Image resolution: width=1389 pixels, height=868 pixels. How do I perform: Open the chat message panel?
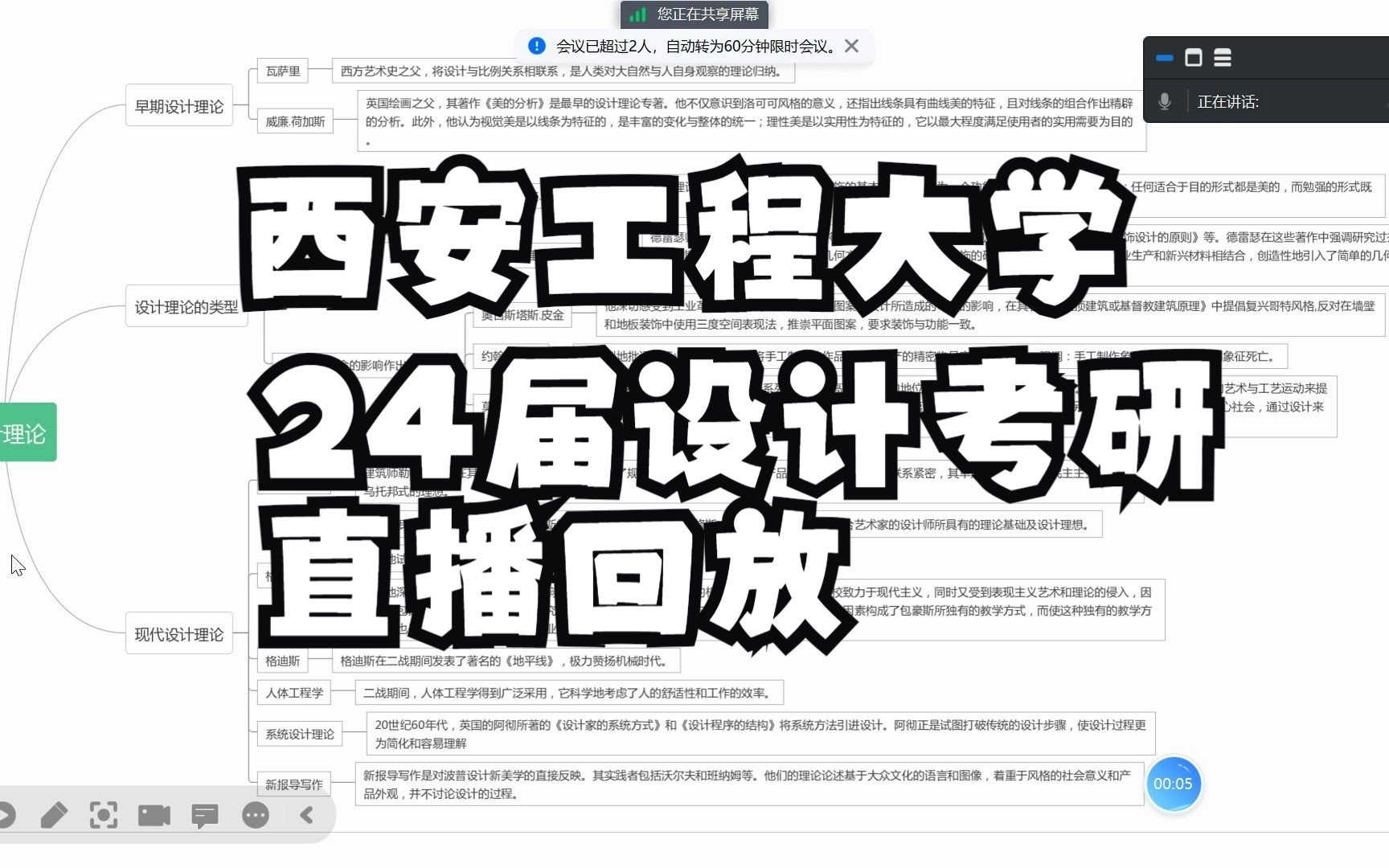[204, 815]
